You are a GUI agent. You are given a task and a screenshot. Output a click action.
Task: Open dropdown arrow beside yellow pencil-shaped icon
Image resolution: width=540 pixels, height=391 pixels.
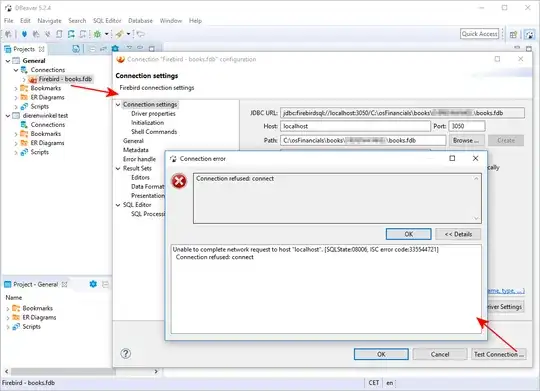coord(128,34)
